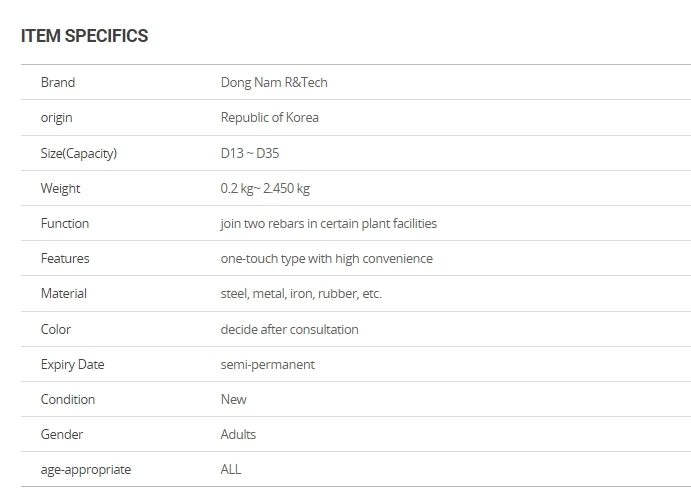Select the Size(Capacity) label
The height and width of the screenshot is (500, 691).
79,153
